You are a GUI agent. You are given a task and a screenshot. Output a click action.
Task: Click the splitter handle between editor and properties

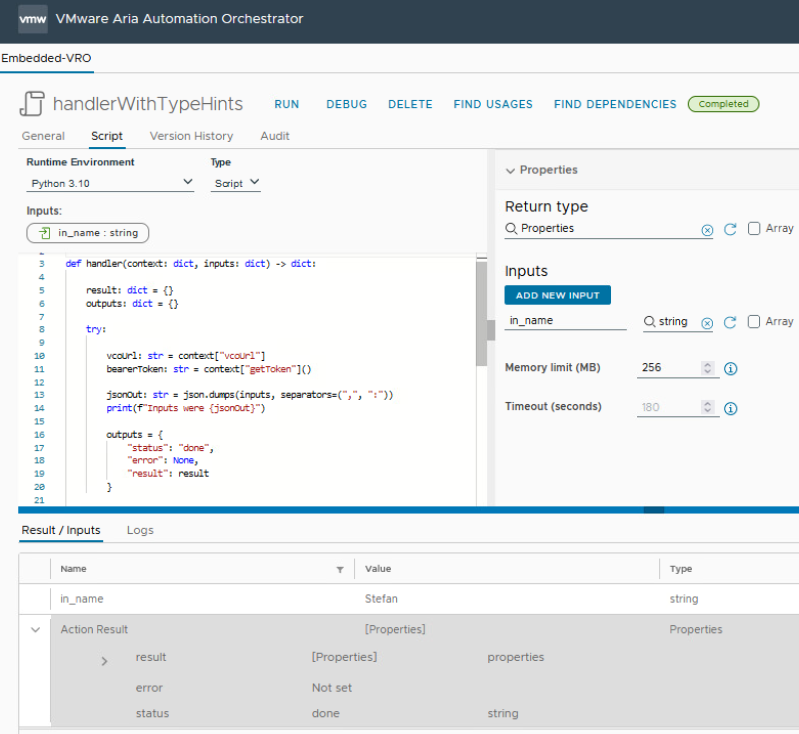pyautogui.click(x=491, y=330)
